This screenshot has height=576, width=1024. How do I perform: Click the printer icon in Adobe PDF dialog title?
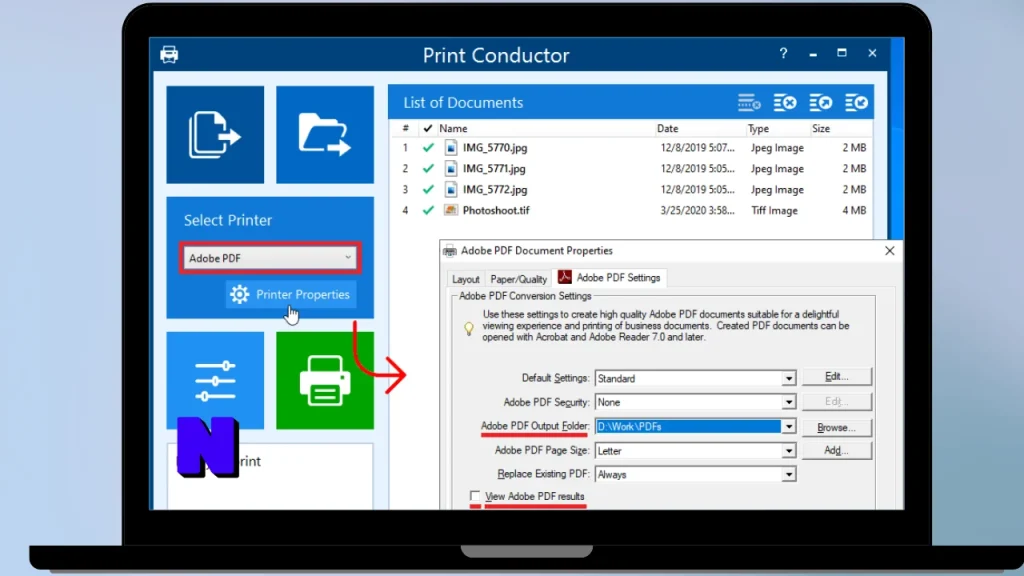point(450,251)
